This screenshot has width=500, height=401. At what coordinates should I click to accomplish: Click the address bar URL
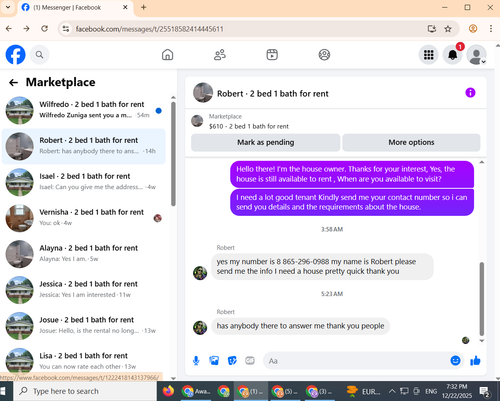tap(149, 29)
